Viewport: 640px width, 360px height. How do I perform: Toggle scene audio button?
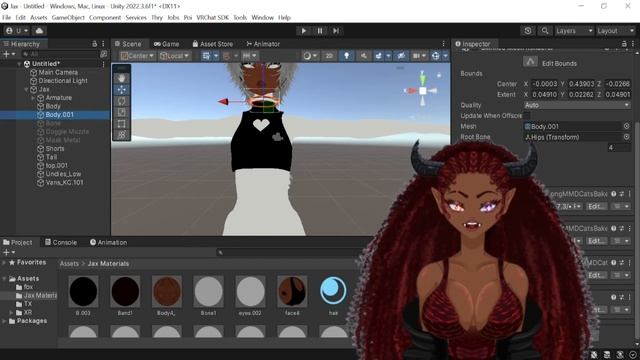click(x=363, y=56)
